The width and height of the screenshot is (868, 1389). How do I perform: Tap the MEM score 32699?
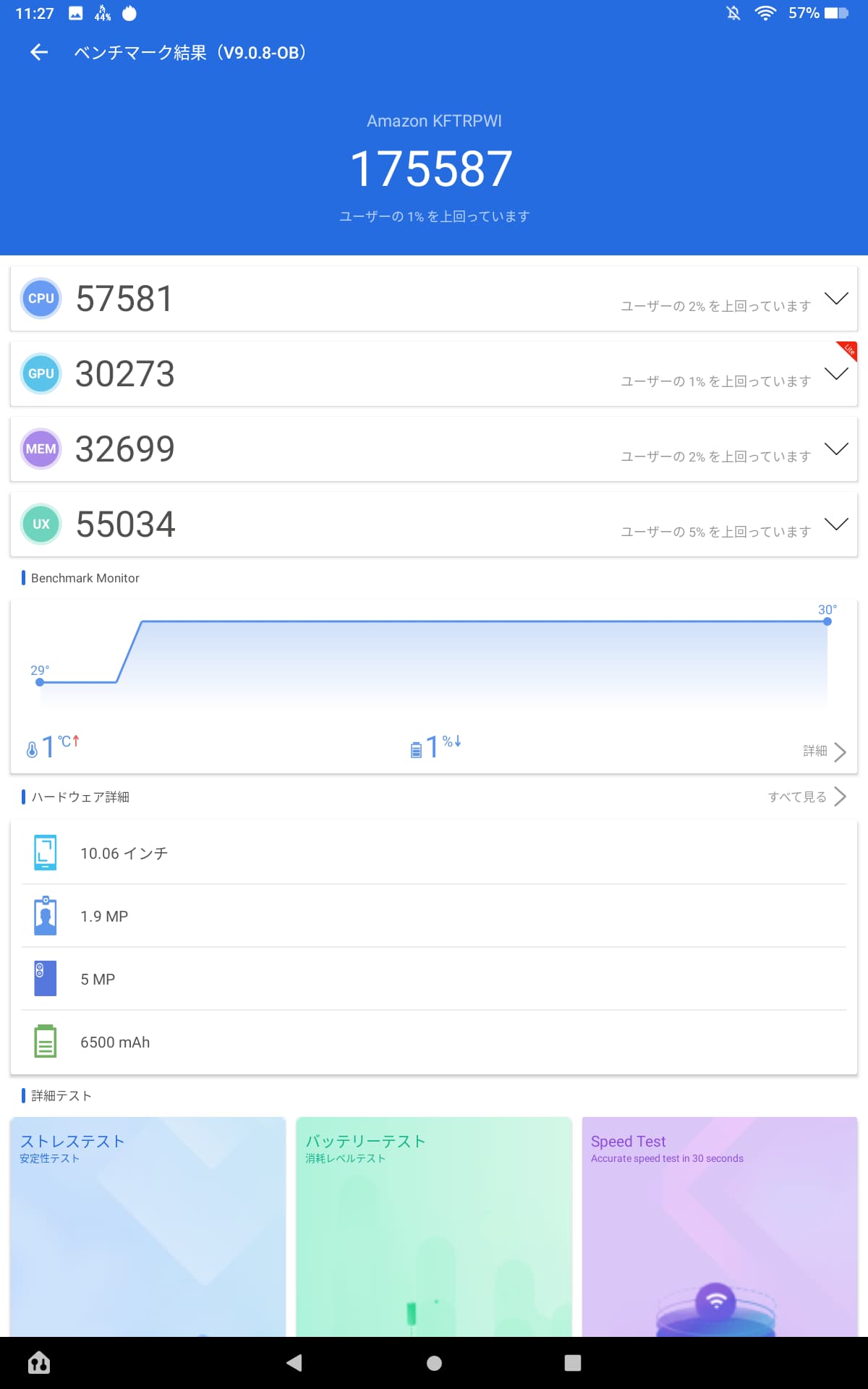(125, 449)
